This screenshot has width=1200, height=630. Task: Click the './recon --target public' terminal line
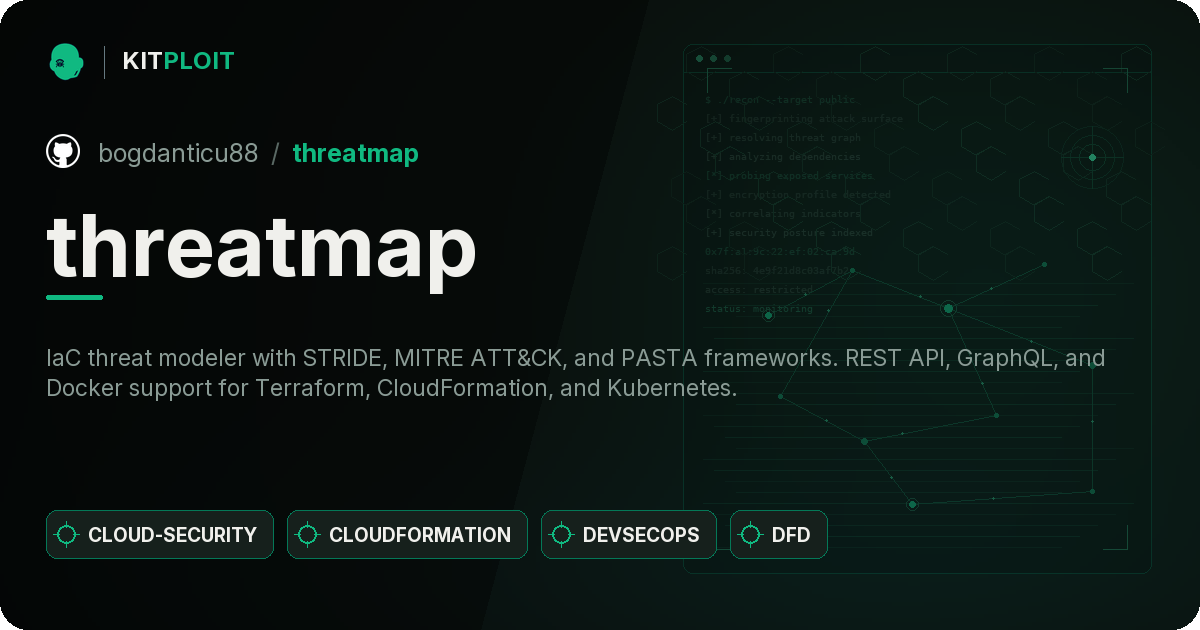tap(781, 100)
